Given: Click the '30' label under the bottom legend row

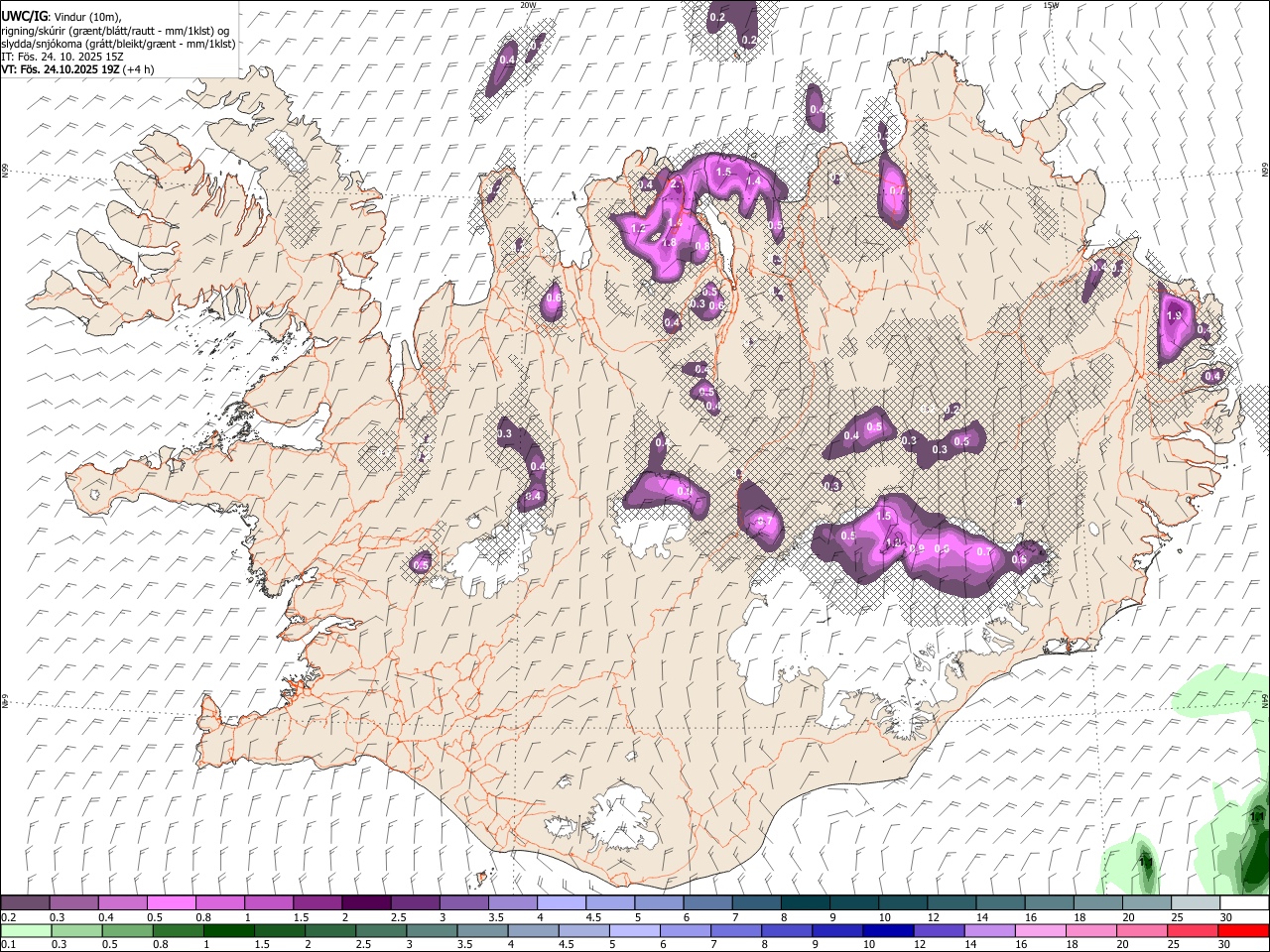Looking at the screenshot, I should coord(1224,944).
